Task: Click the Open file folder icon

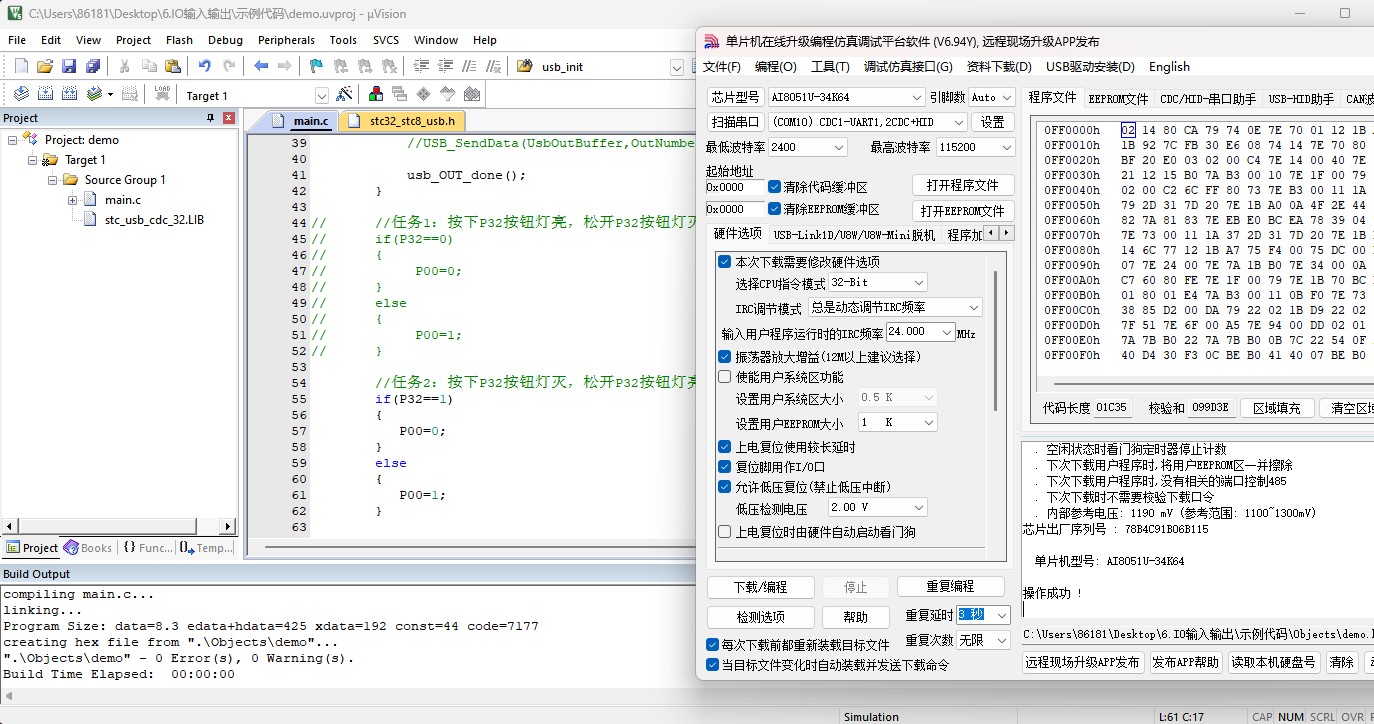Action: coord(45,66)
